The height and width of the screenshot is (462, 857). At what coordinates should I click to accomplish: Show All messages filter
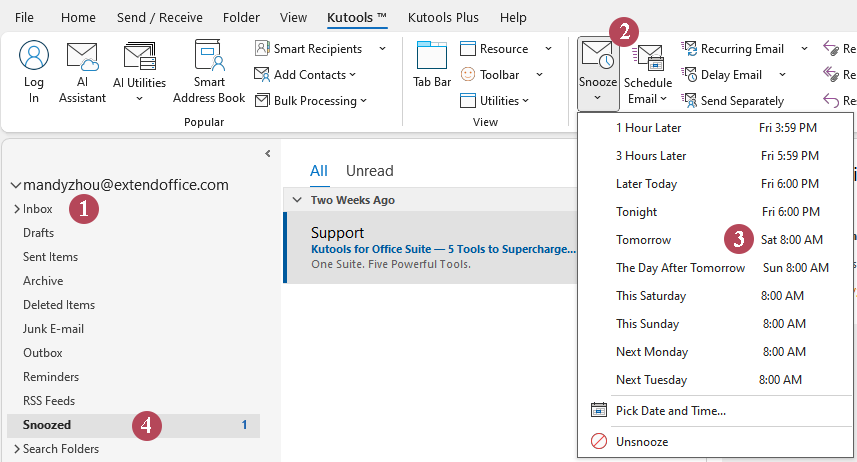[319, 171]
